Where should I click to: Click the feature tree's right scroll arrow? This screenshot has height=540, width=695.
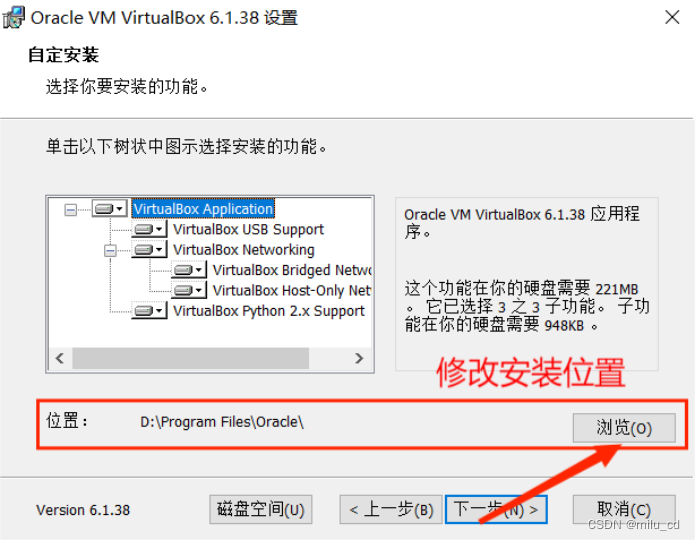coord(359,358)
